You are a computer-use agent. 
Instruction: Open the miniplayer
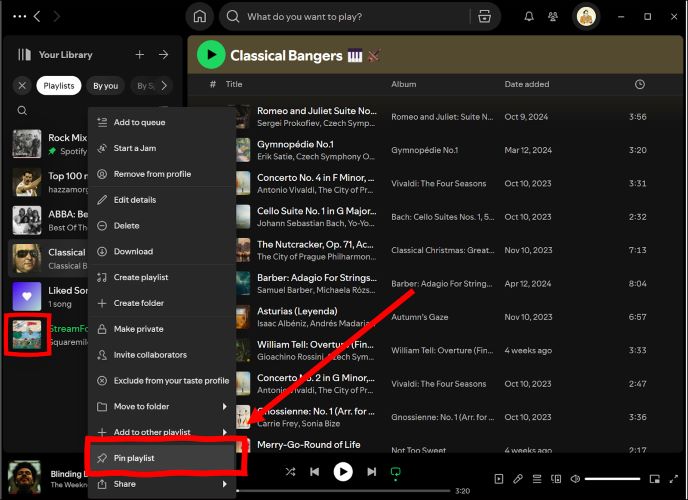tap(655, 479)
